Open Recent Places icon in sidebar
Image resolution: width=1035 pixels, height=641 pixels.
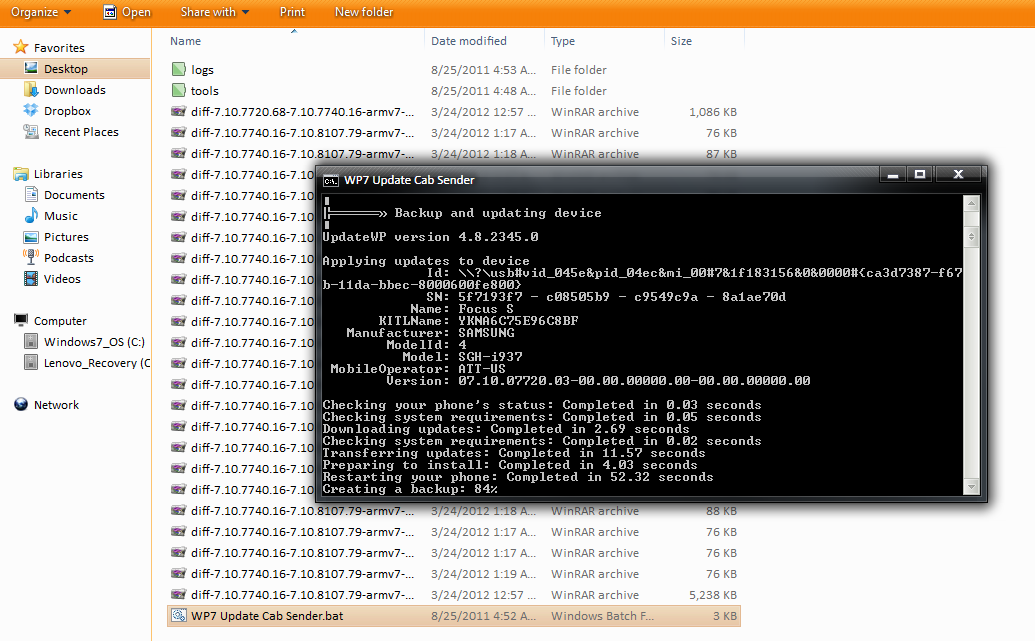(x=31, y=131)
